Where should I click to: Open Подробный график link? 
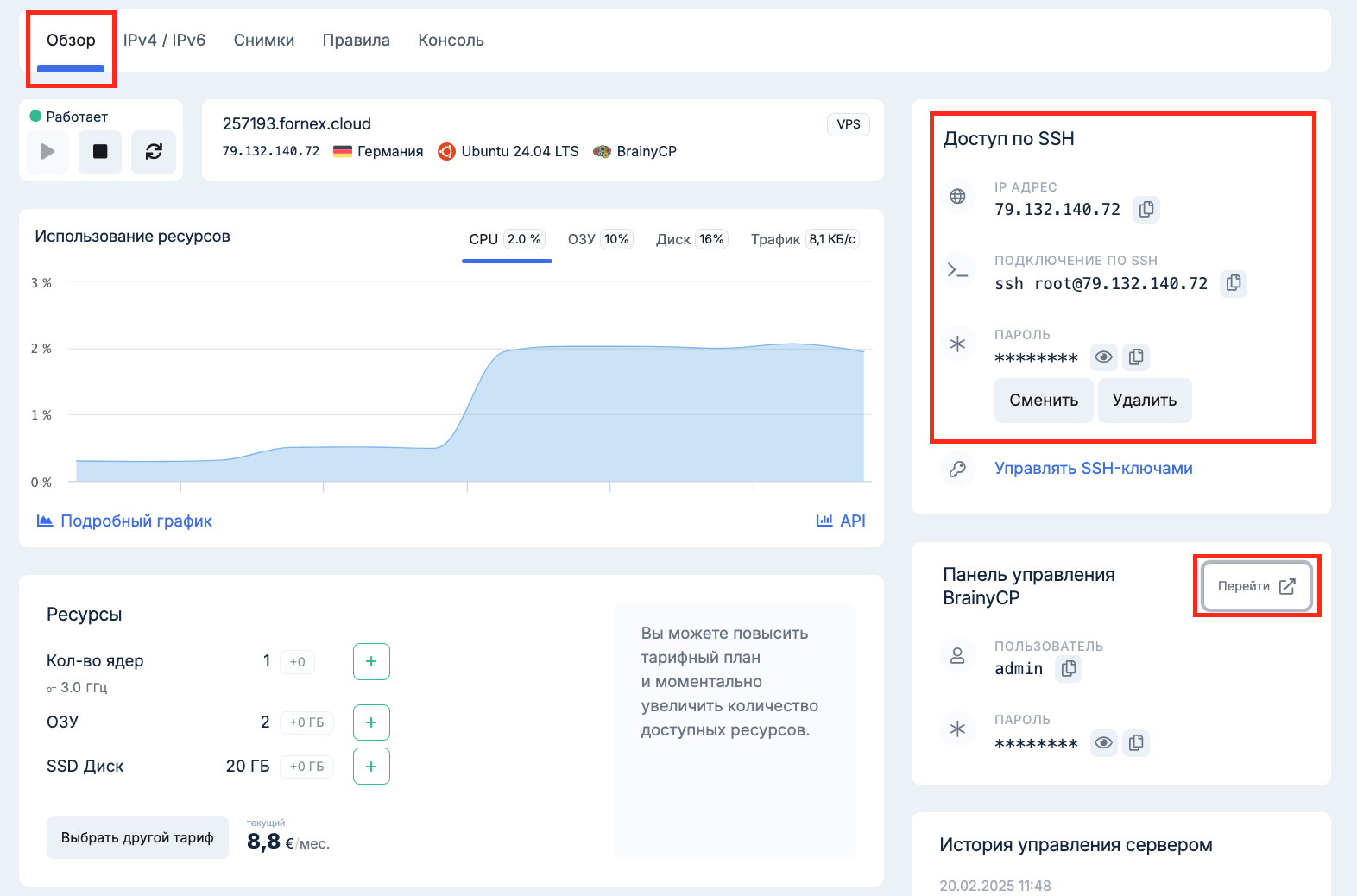point(136,521)
